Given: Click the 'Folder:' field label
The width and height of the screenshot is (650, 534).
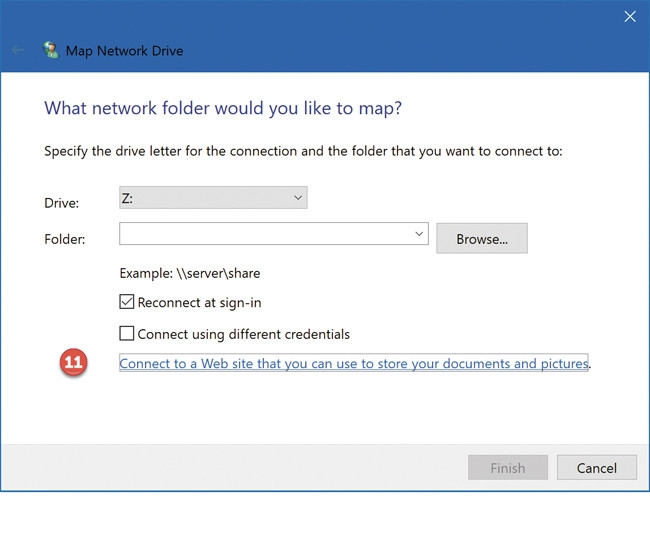Looking at the screenshot, I should pos(65,239).
